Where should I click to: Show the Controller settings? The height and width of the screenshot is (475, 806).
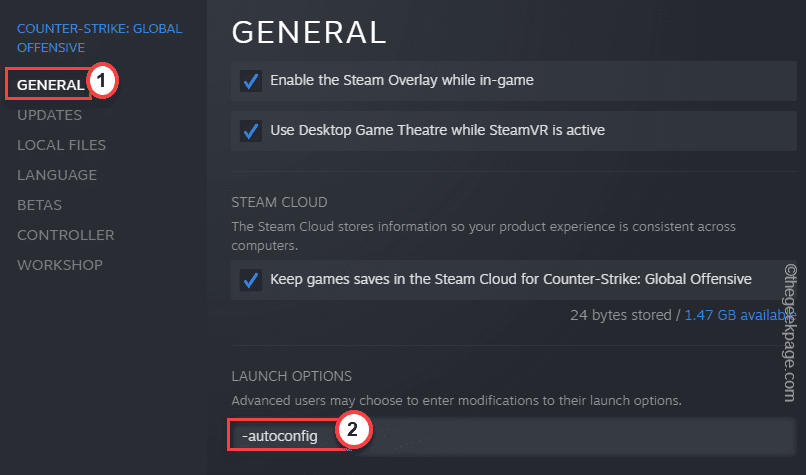point(66,235)
